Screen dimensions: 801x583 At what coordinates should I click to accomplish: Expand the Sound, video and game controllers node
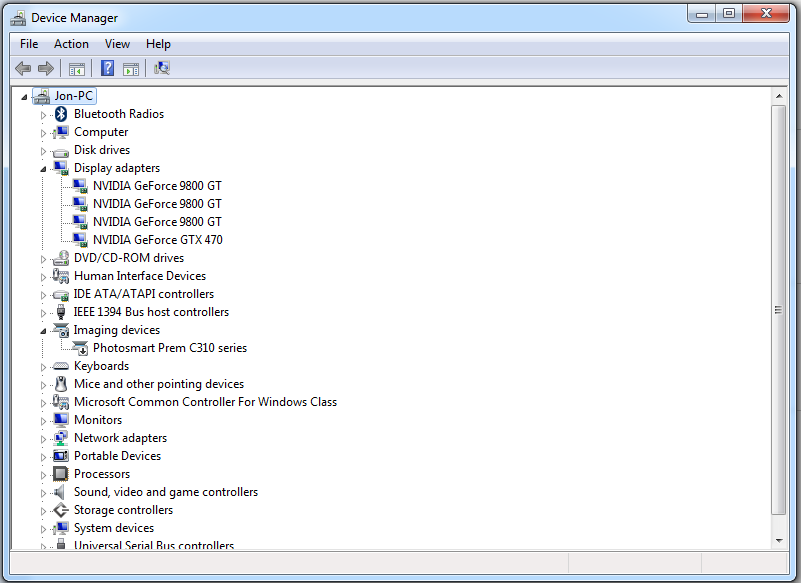click(43, 493)
